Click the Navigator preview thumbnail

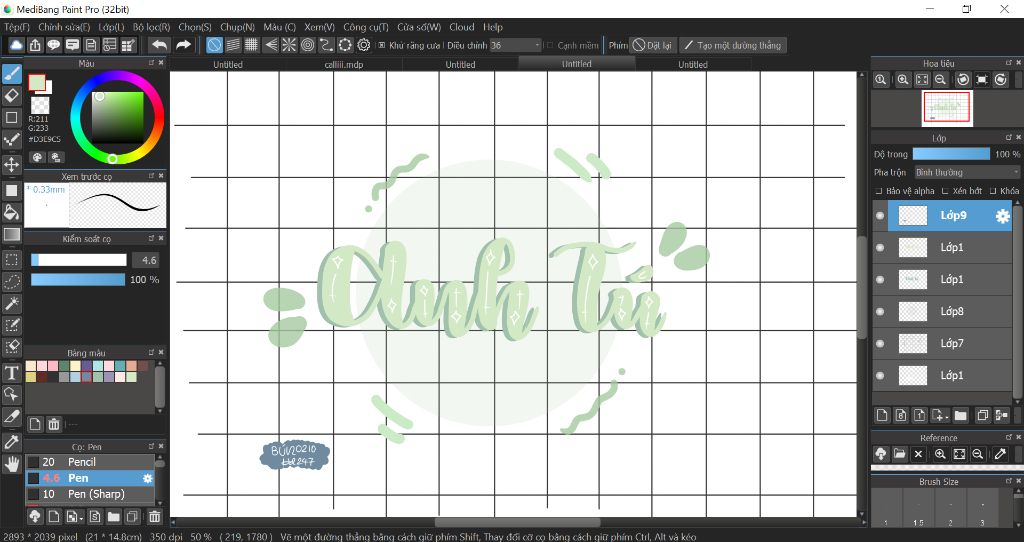(x=947, y=108)
